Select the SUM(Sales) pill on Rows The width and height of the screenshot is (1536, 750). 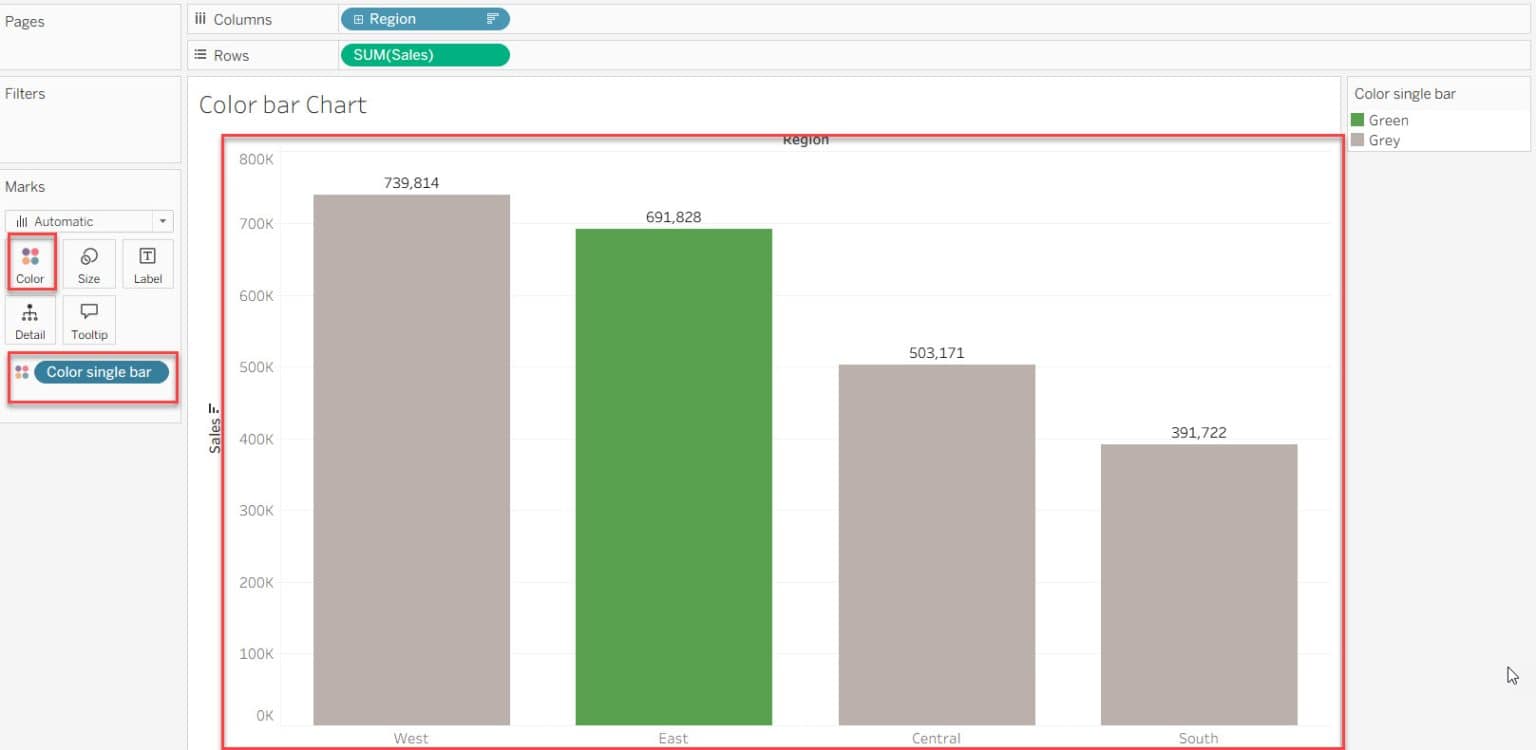click(x=425, y=55)
